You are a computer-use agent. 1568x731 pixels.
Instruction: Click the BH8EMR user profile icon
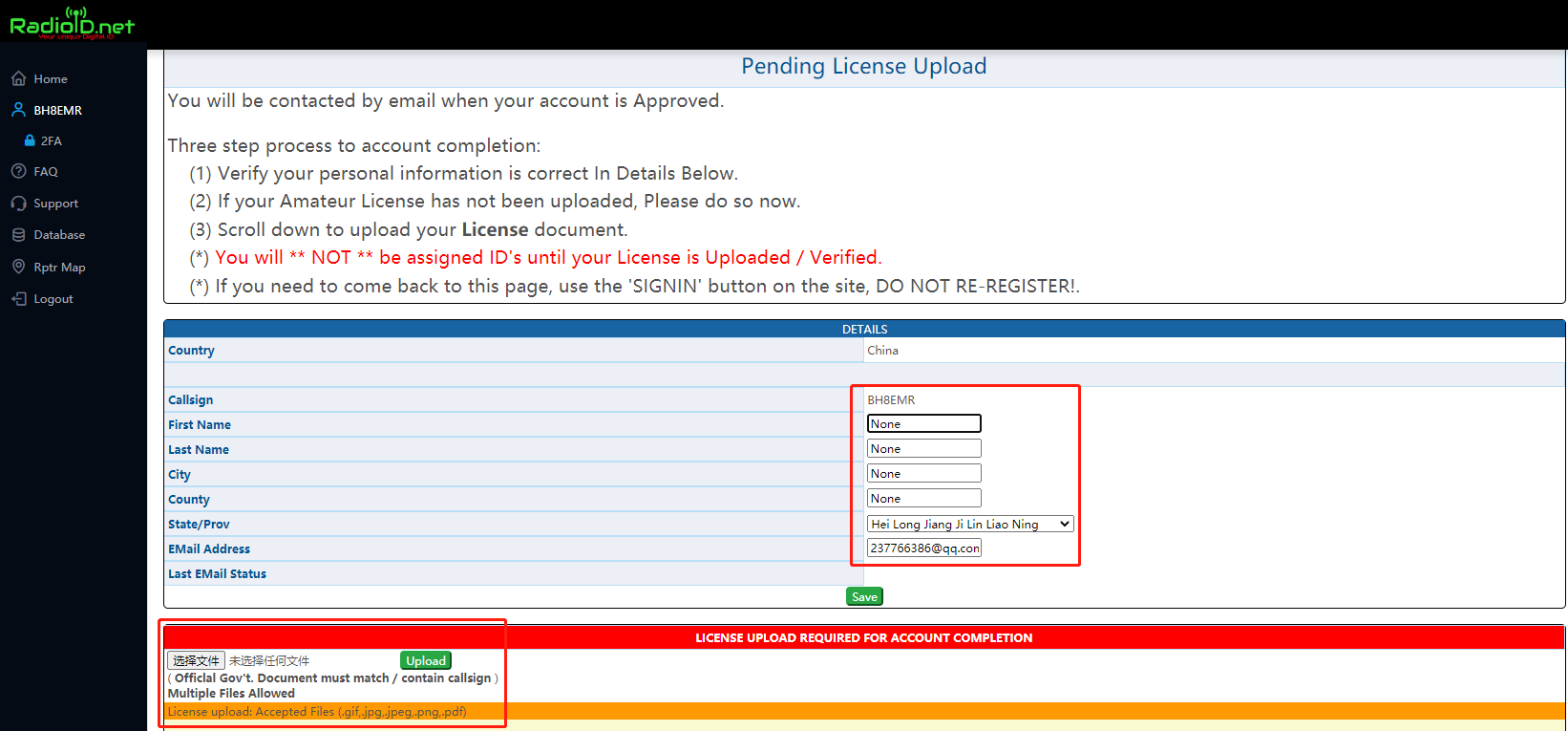point(18,110)
